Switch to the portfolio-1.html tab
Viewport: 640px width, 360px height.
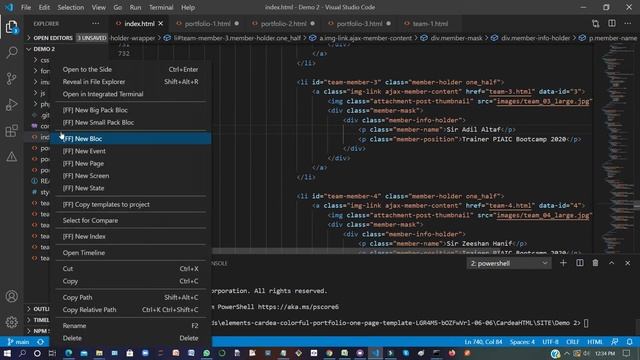(x=208, y=24)
